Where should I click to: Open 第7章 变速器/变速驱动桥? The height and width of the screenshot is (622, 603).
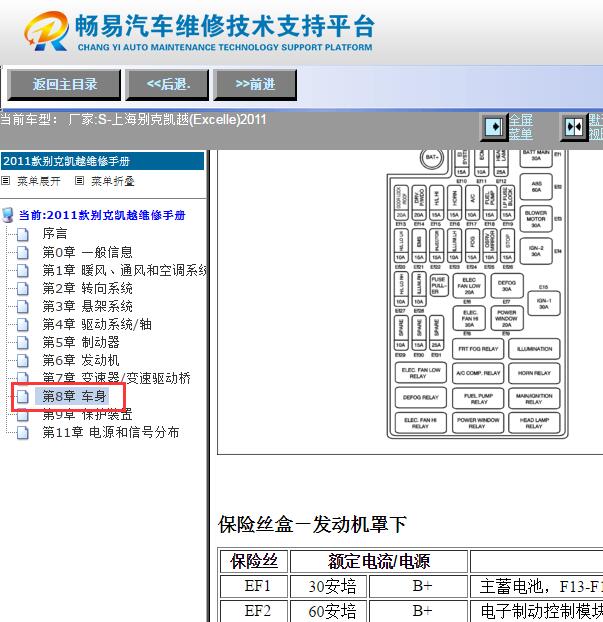(117, 378)
